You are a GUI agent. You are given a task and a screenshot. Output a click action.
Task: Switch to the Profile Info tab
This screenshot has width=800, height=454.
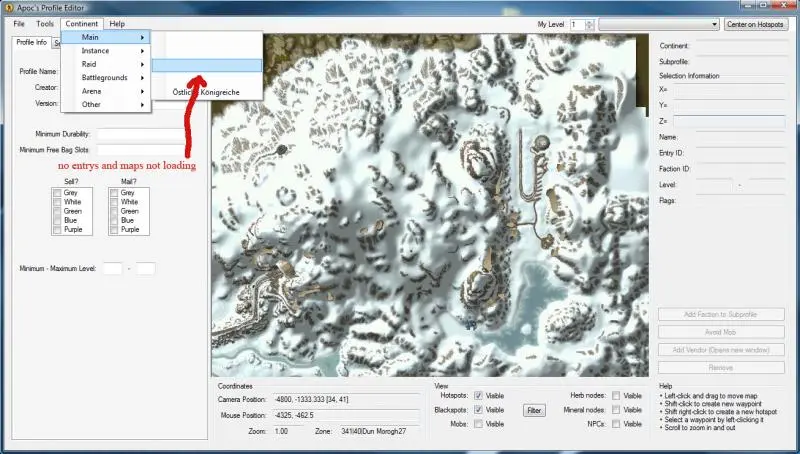click(x=31, y=42)
